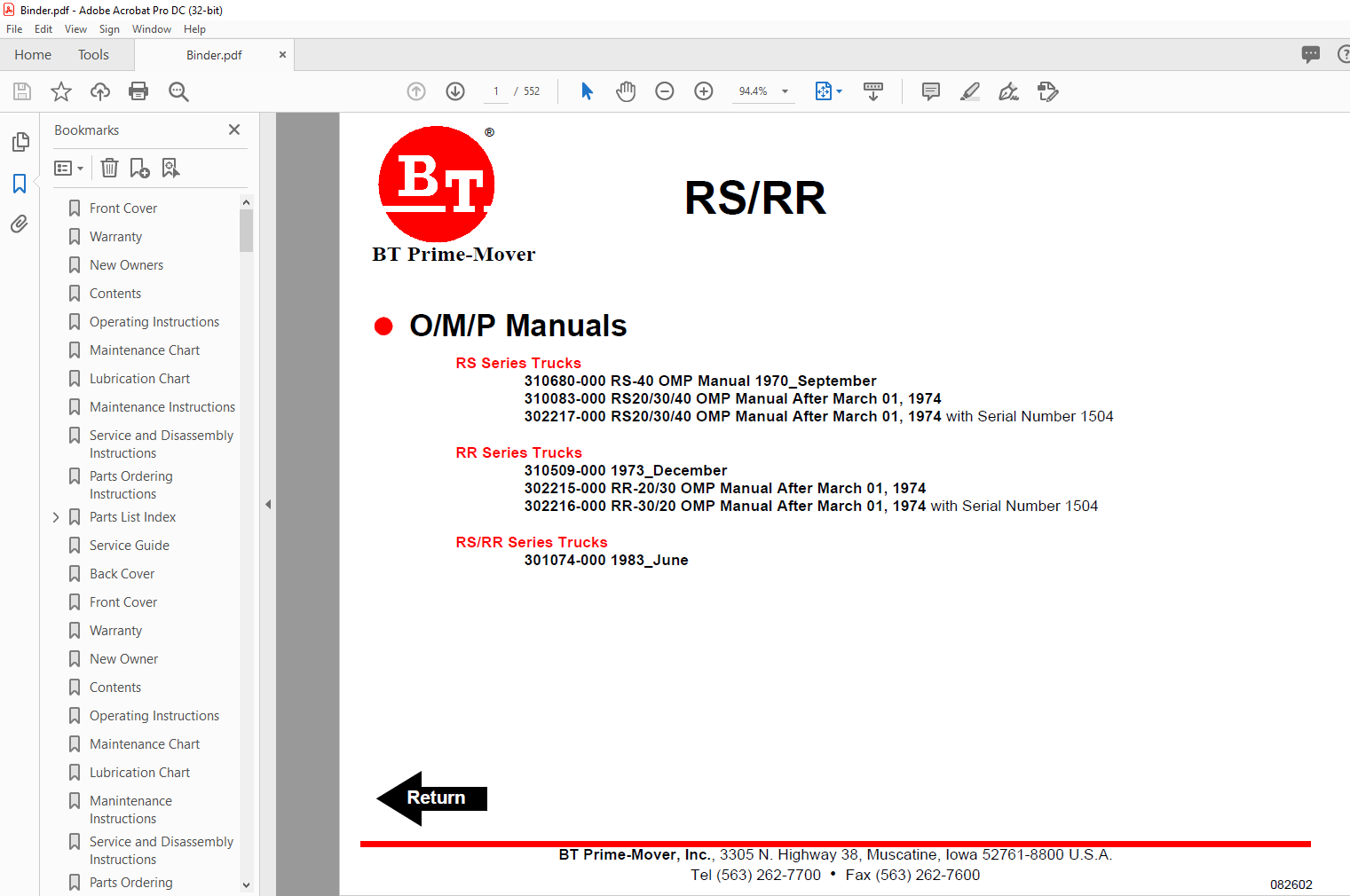Click the Save file icon
The height and width of the screenshot is (896, 1350).
[x=22, y=91]
